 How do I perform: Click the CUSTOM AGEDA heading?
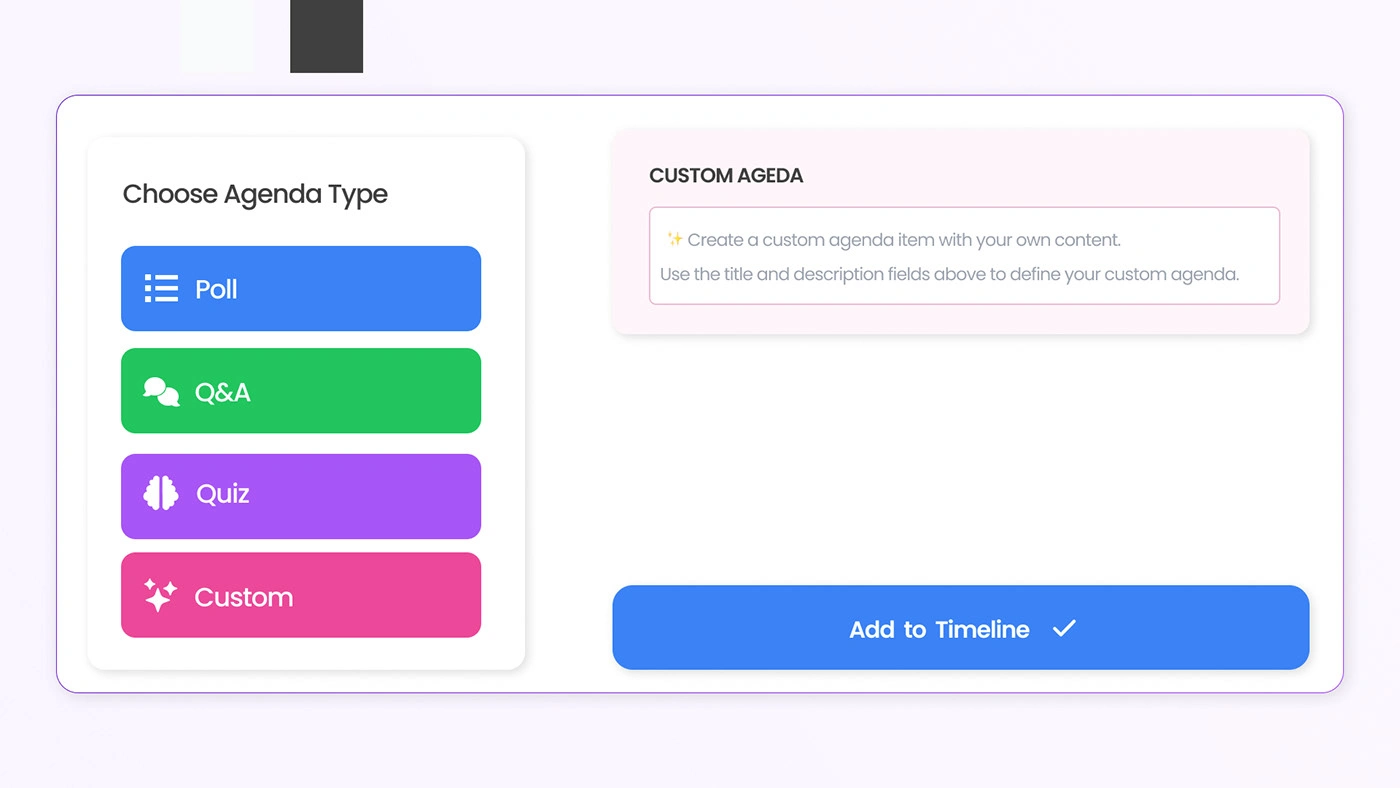point(726,176)
